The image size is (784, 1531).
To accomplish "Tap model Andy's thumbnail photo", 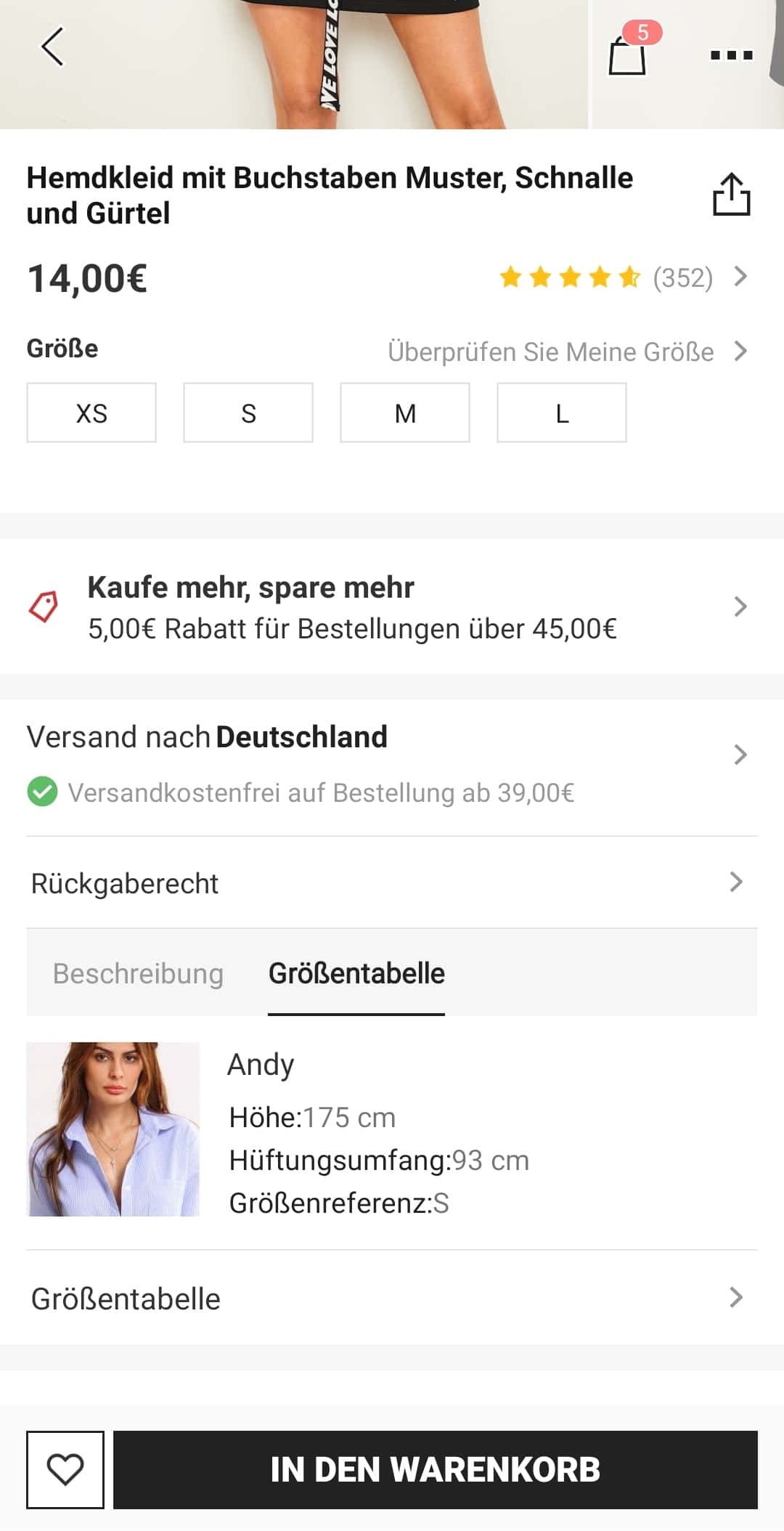I will tap(113, 1129).
